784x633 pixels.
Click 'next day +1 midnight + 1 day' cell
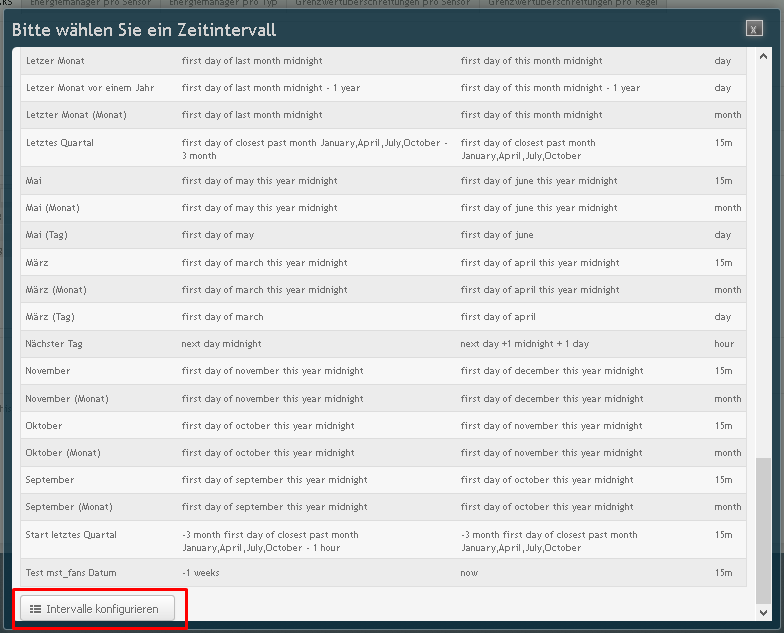(524, 344)
